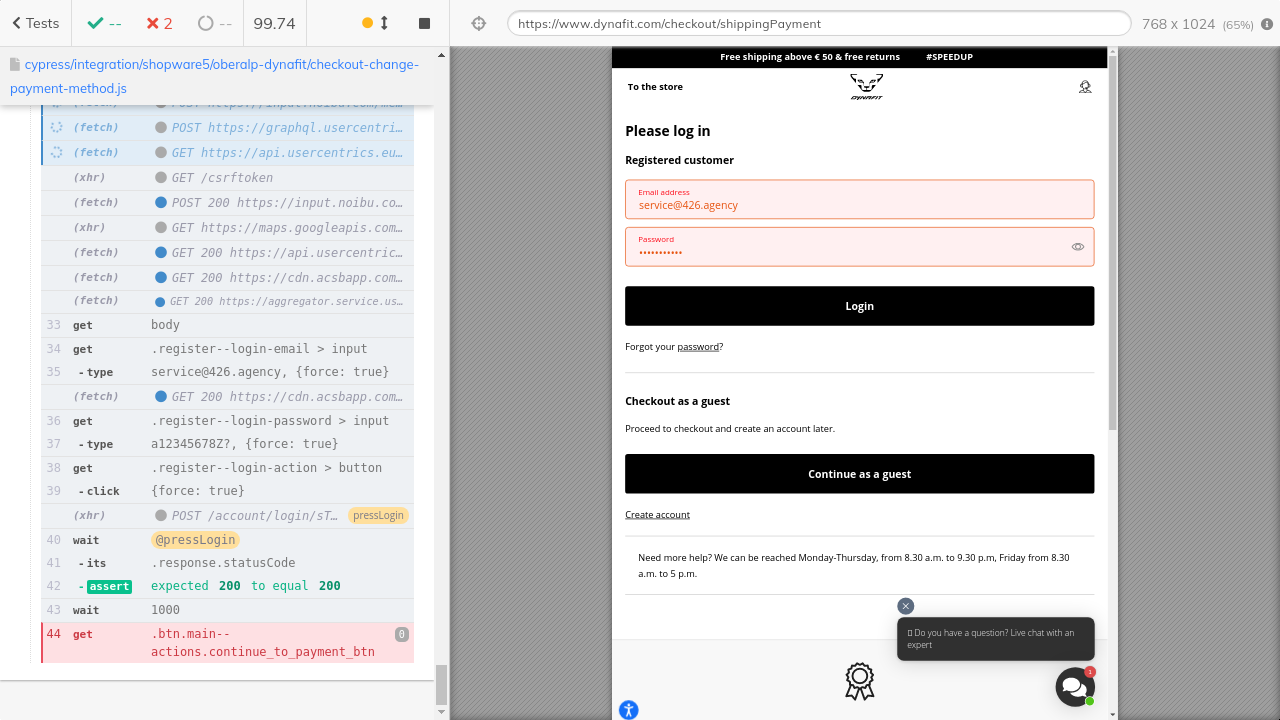Click Continue as a guest button
The height and width of the screenshot is (720, 1280).
coord(859,474)
